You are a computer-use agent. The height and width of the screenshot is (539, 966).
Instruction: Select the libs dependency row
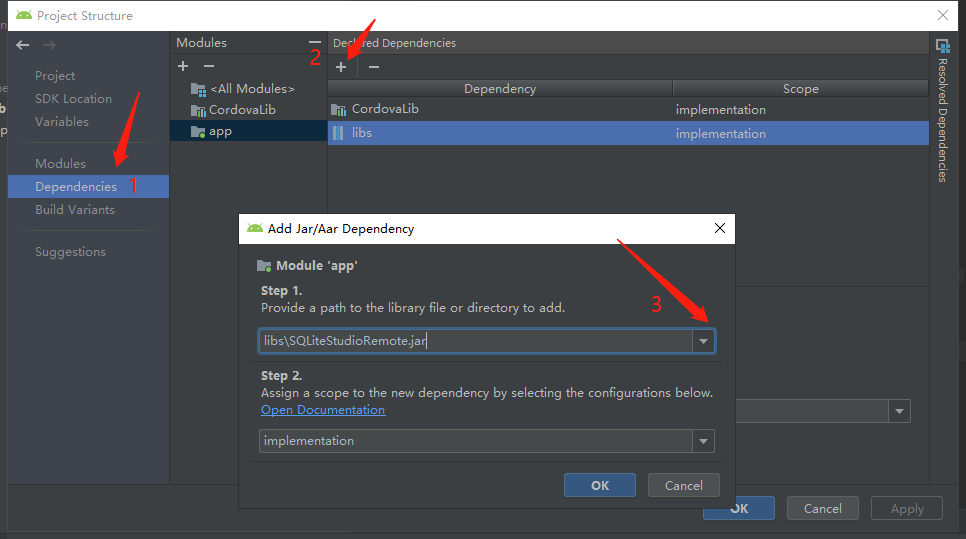coord(628,133)
